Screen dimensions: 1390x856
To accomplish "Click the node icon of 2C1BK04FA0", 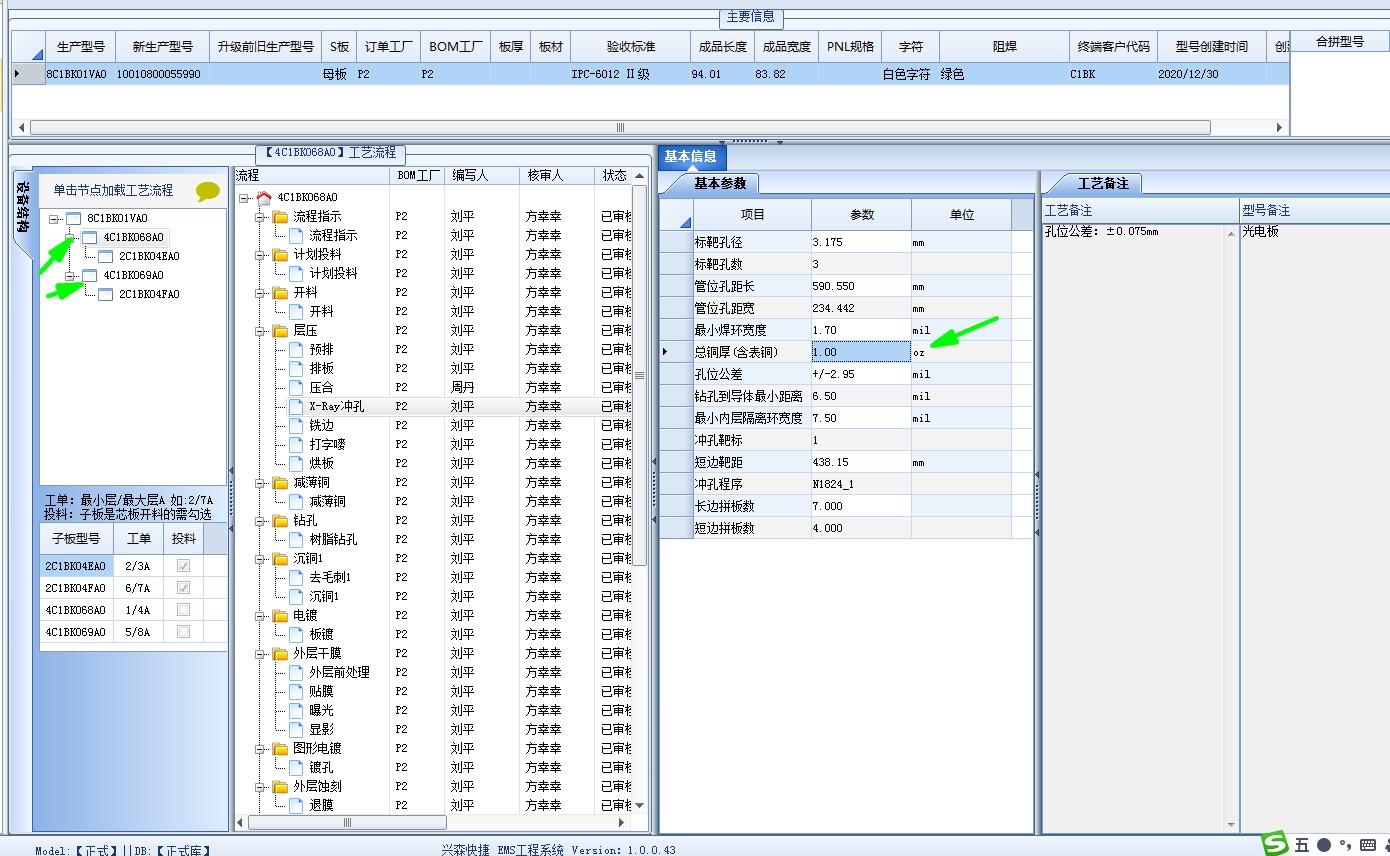I will [x=105, y=294].
